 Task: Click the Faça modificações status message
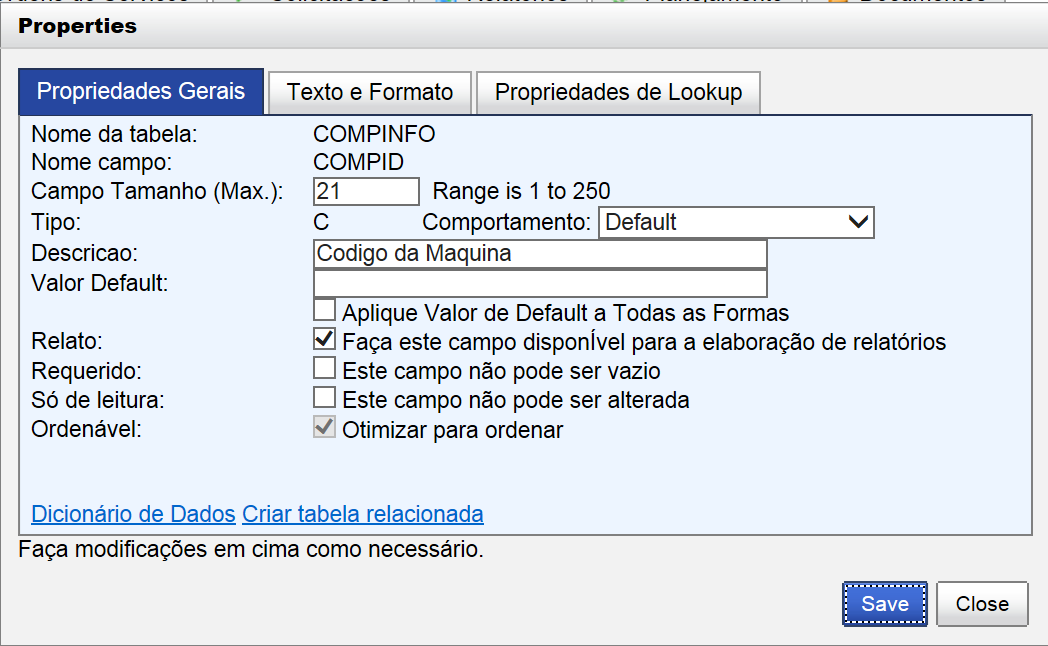251,549
